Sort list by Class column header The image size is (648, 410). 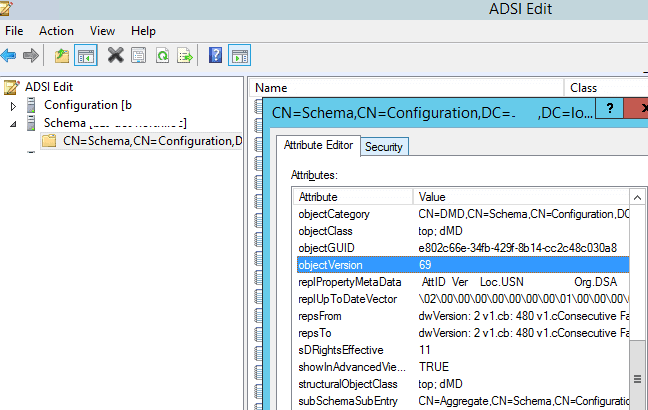[x=606, y=88]
